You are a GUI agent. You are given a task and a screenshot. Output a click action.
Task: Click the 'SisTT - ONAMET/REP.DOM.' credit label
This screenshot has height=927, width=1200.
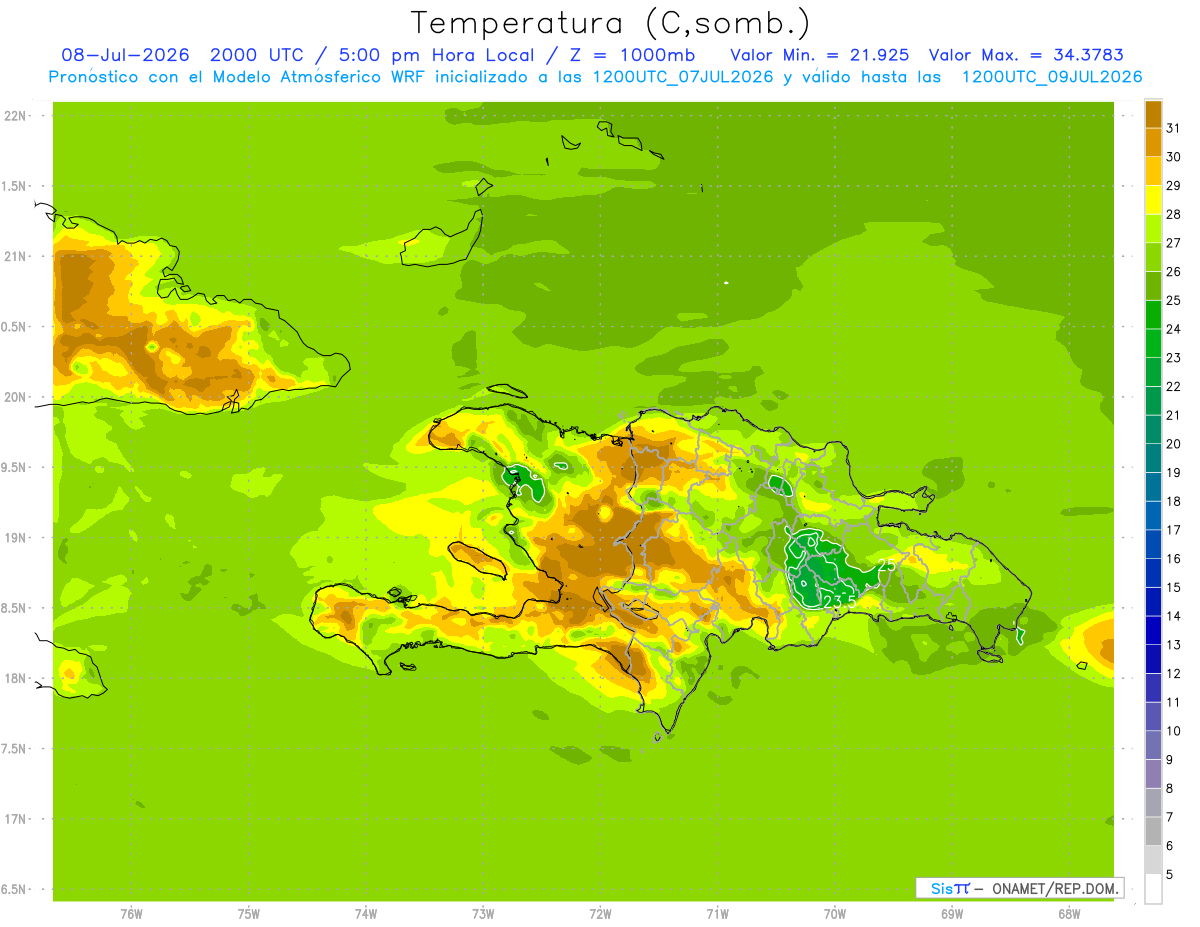[x=1019, y=888]
